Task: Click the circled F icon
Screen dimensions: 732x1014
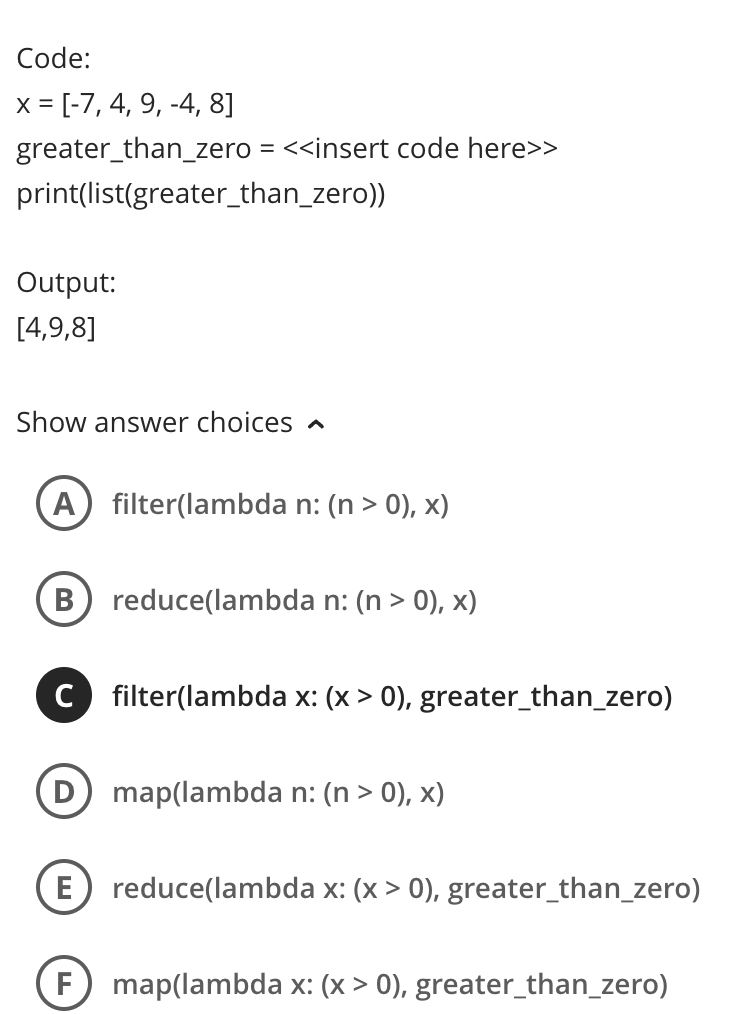Action: click(63, 984)
